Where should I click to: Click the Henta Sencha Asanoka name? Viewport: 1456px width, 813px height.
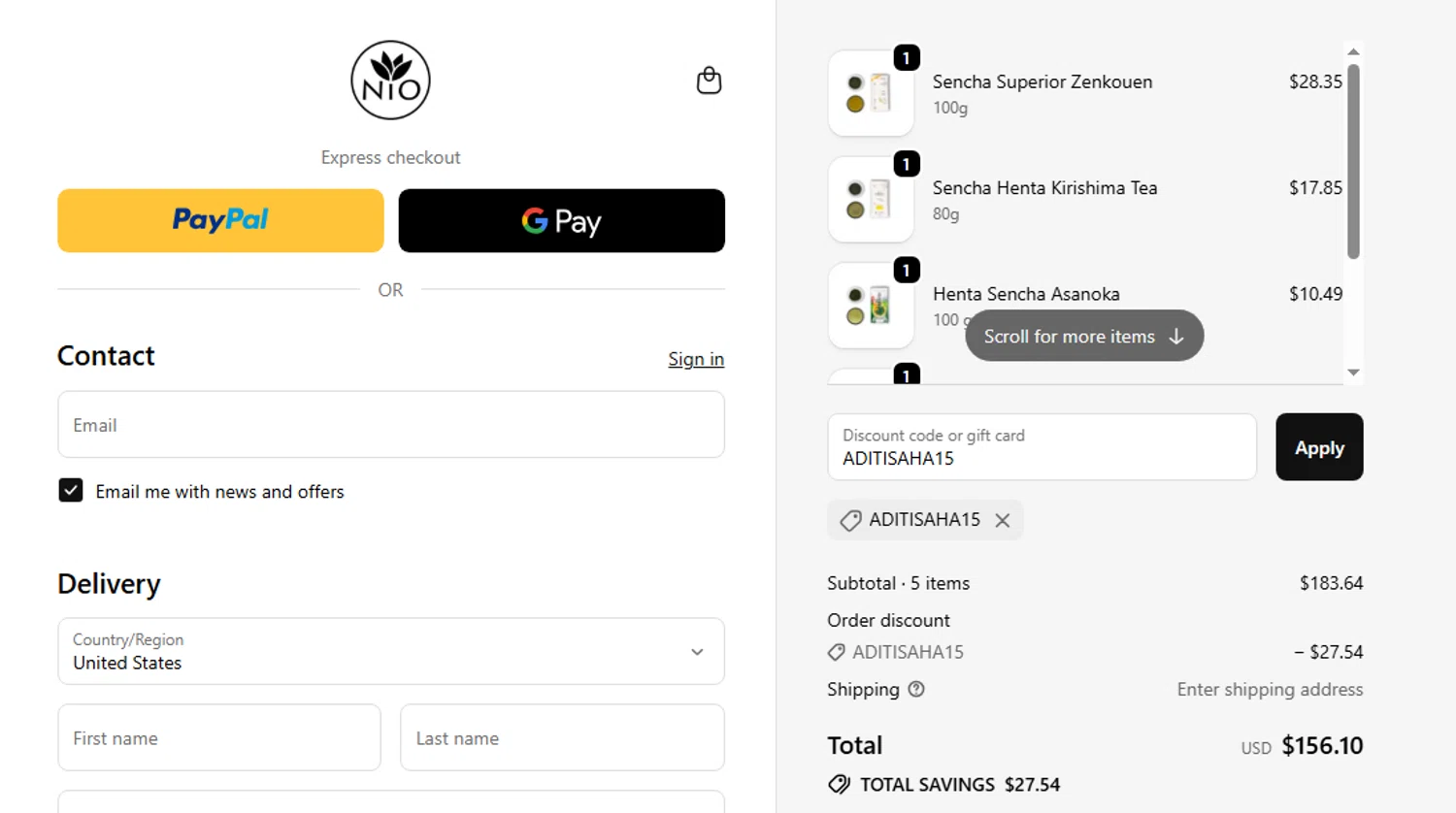[x=1026, y=294]
